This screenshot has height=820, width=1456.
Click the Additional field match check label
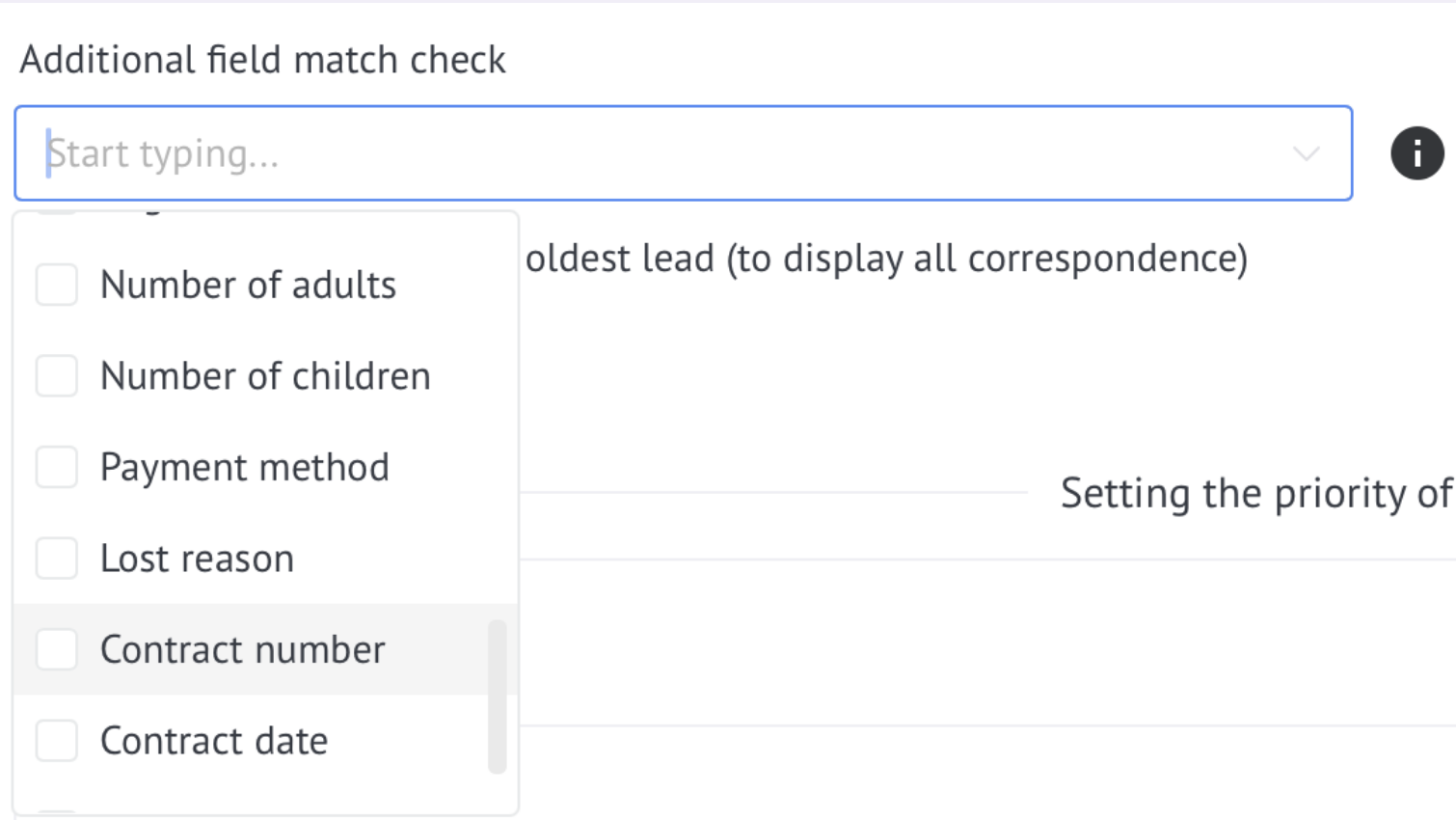click(x=262, y=60)
